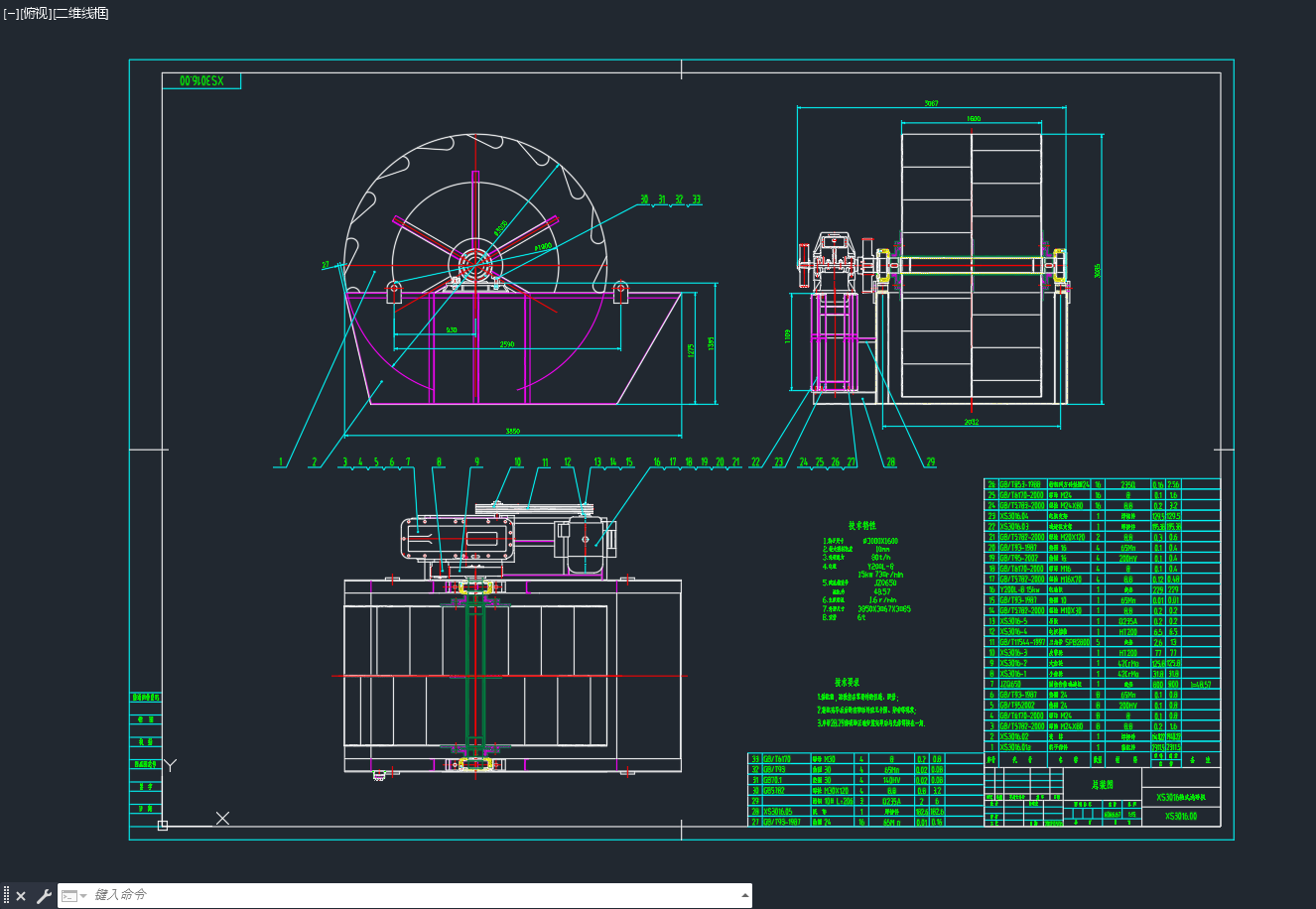Image resolution: width=1316 pixels, height=909 pixels.
Task: Close the command line with the X
Action: pyautogui.click(x=21, y=896)
